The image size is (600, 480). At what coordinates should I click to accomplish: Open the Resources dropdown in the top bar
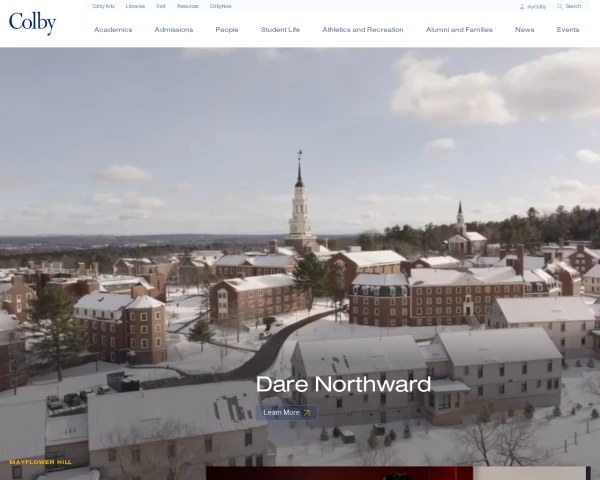(187, 6)
